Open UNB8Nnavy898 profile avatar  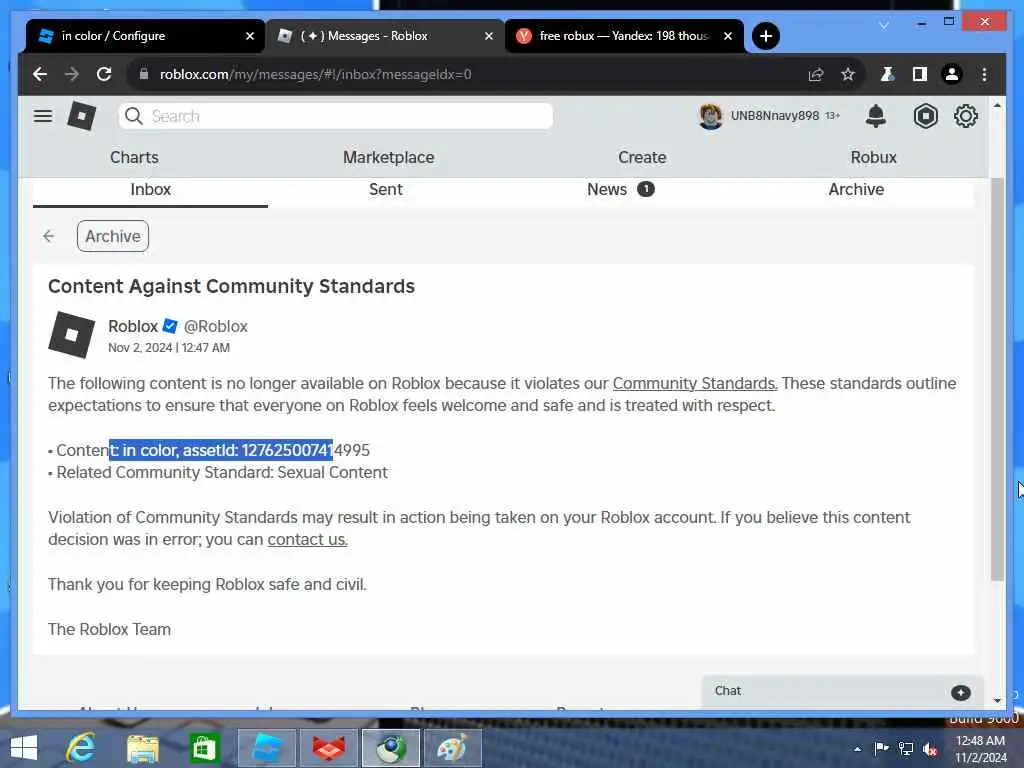coord(711,116)
